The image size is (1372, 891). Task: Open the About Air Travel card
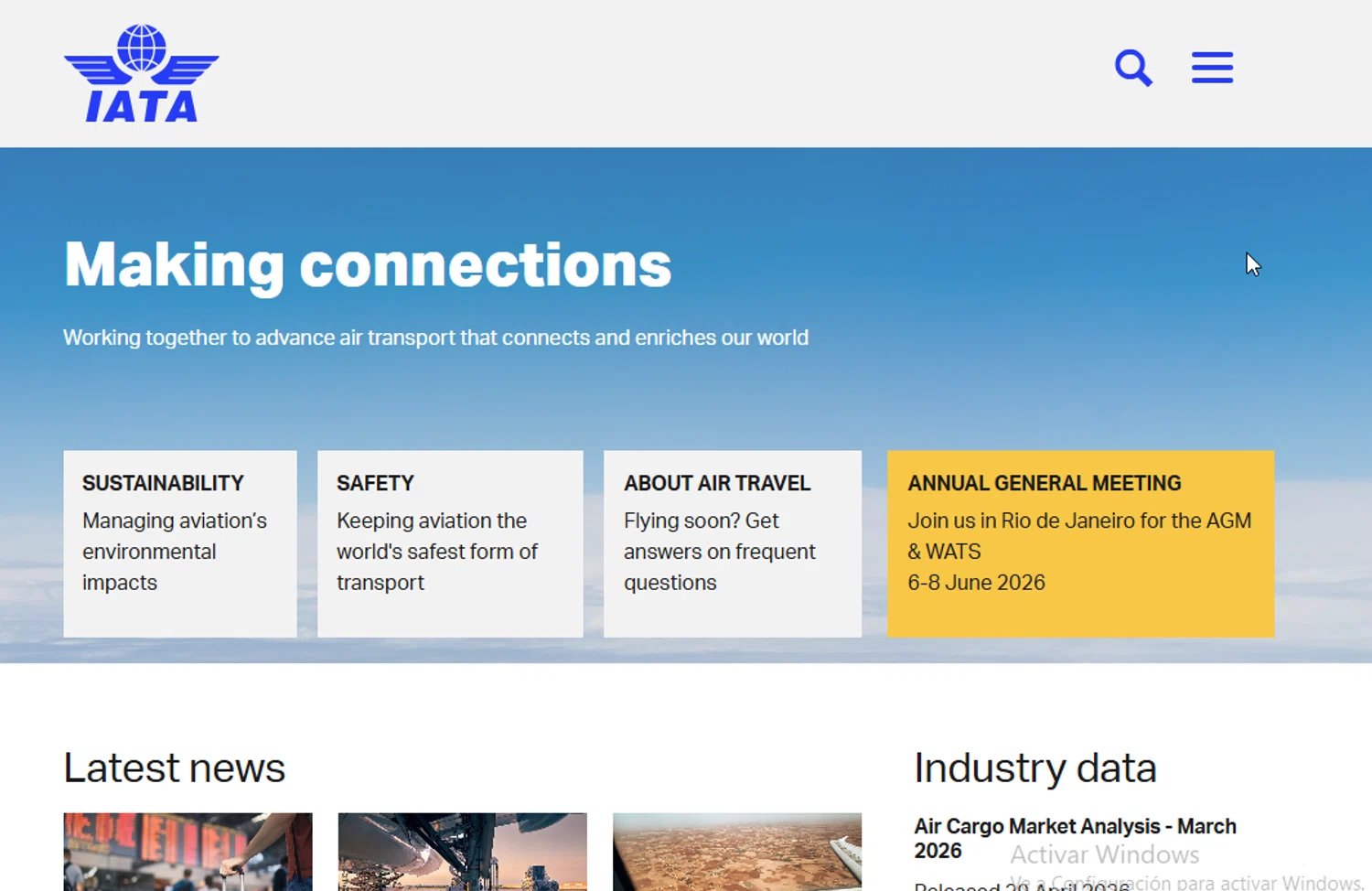[x=733, y=543]
